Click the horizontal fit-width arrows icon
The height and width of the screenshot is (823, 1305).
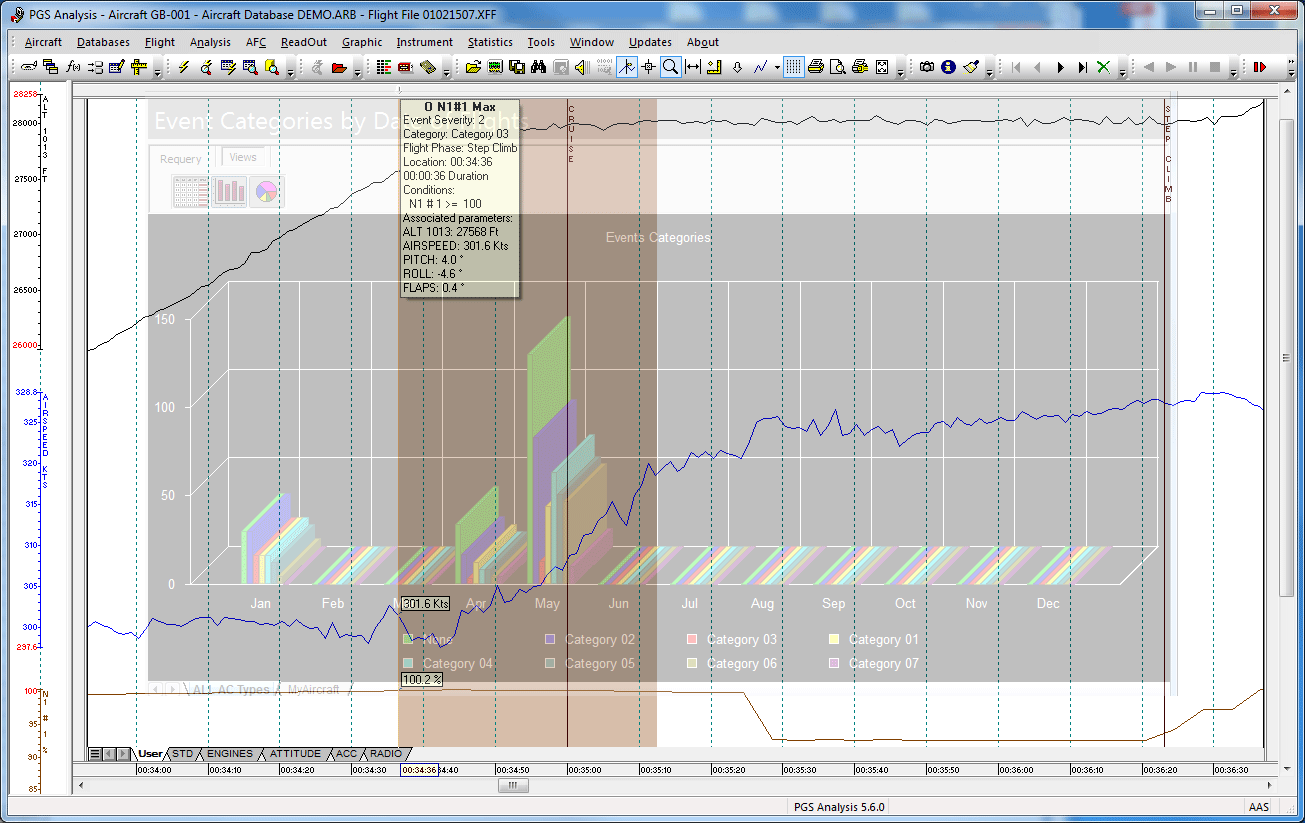point(692,67)
